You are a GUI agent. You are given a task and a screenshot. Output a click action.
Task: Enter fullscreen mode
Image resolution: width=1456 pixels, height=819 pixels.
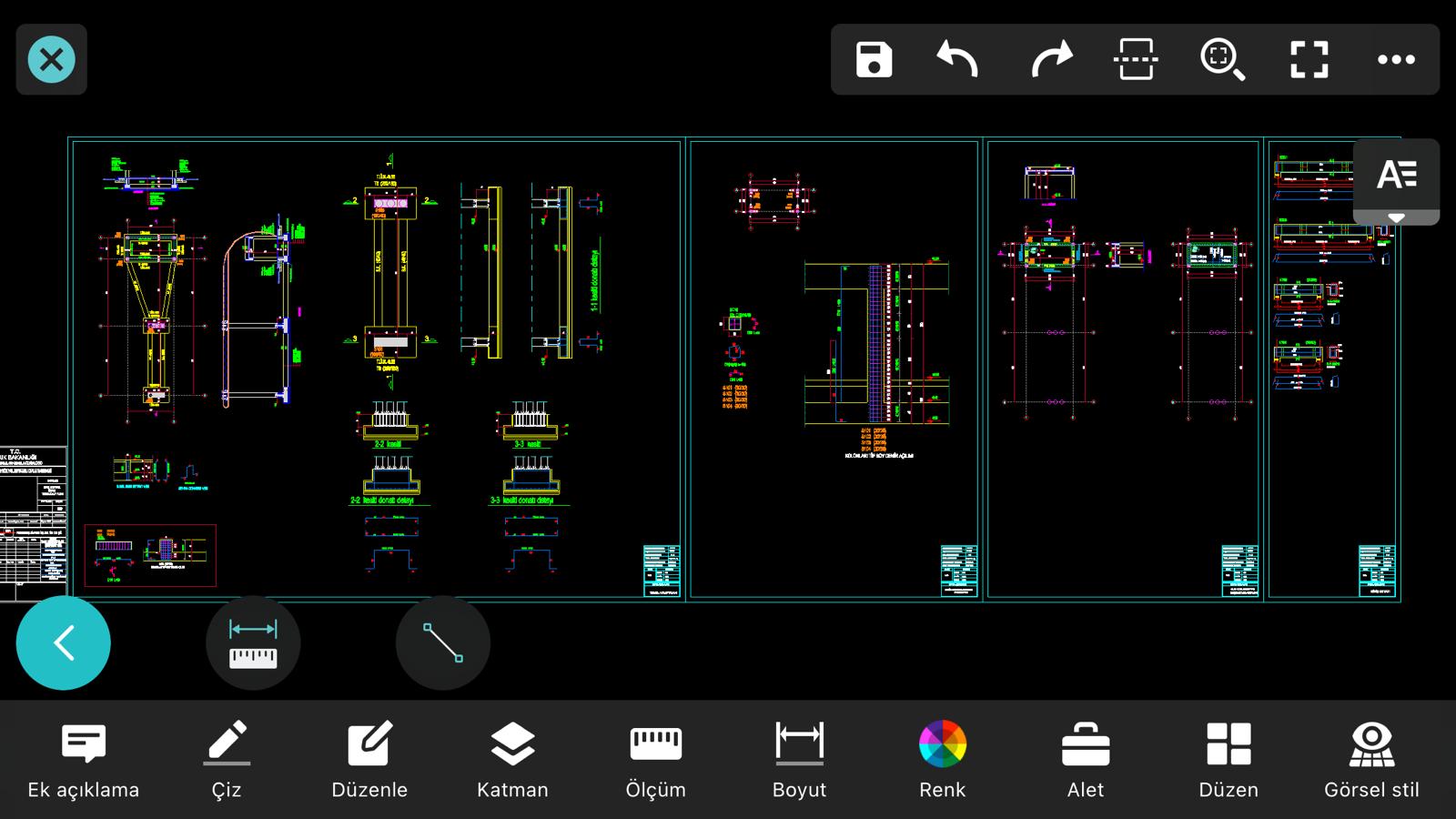pyautogui.click(x=1309, y=60)
